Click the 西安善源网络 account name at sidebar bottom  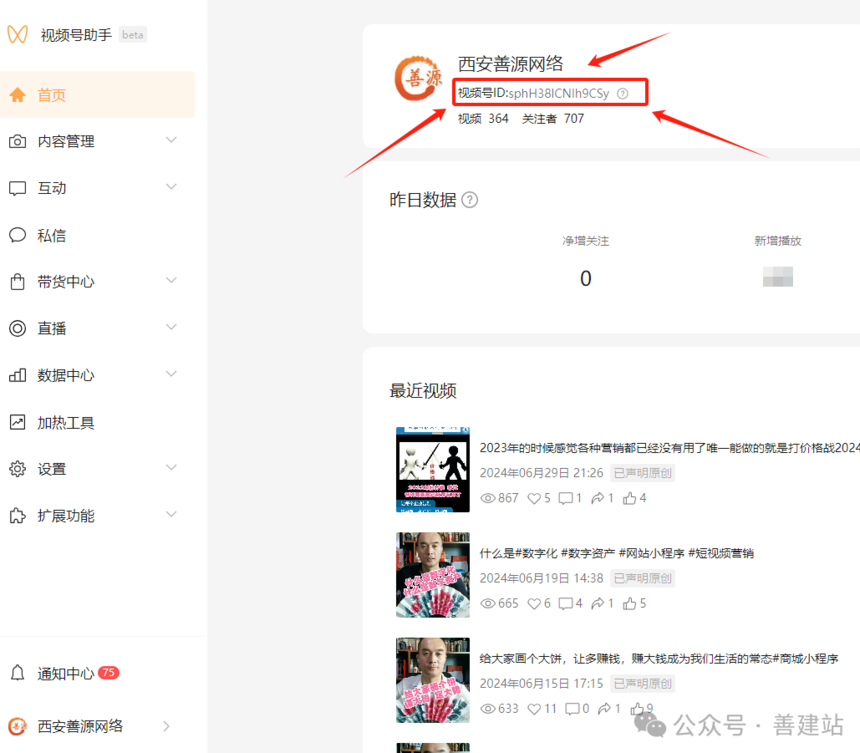click(x=80, y=726)
